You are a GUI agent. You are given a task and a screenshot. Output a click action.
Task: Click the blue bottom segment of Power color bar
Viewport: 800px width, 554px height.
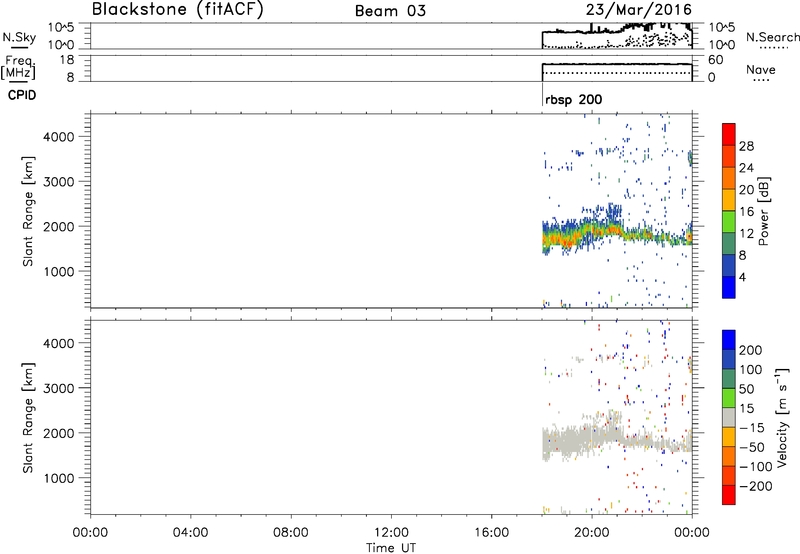tap(729, 287)
